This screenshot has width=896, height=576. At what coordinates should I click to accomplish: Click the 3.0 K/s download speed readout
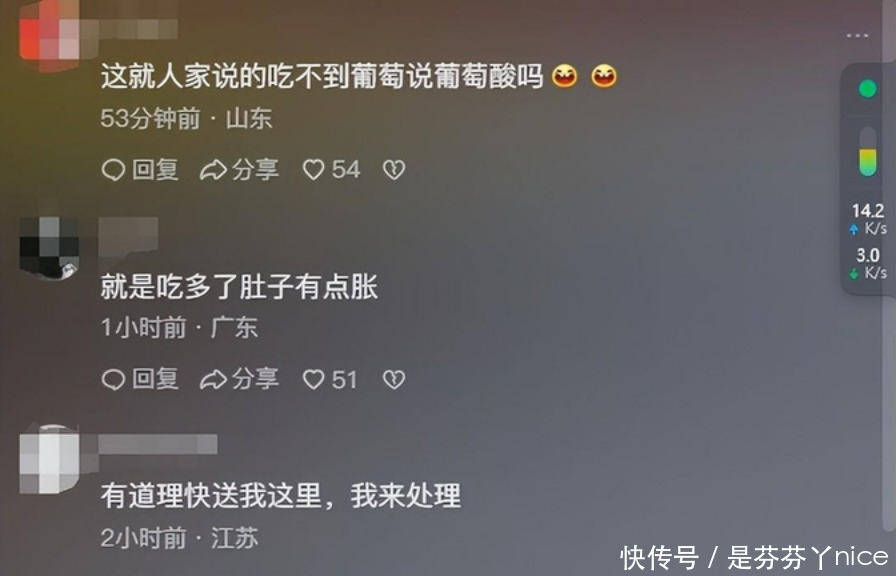tap(868, 263)
